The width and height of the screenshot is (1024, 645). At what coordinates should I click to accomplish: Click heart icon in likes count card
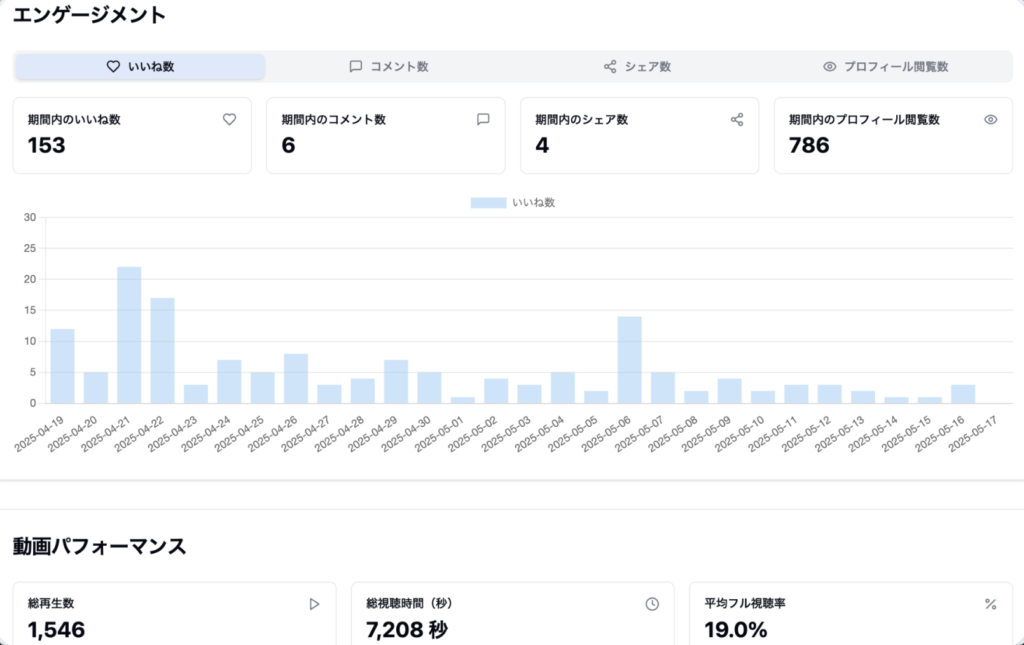(229, 119)
